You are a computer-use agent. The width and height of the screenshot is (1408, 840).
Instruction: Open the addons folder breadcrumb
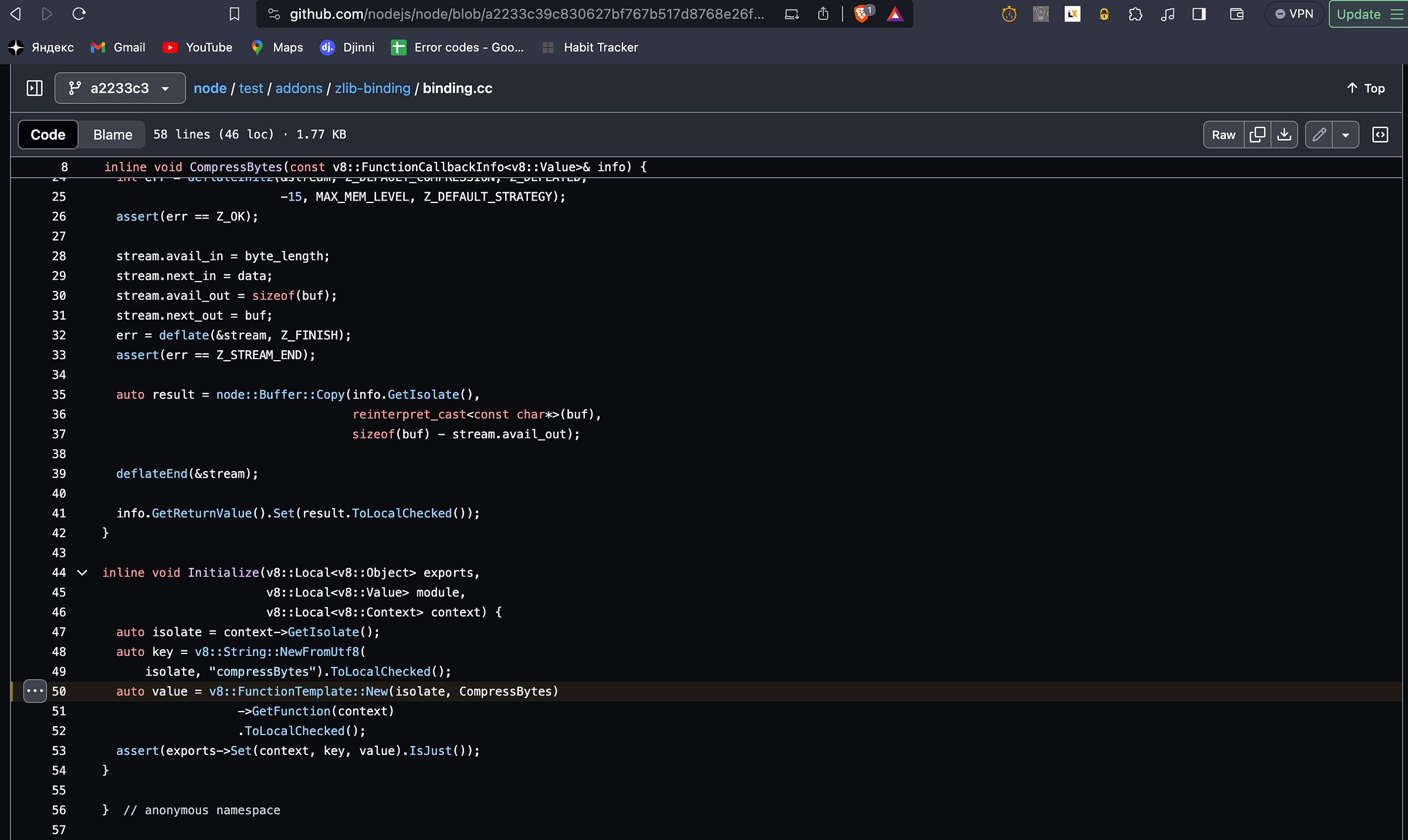click(x=299, y=88)
